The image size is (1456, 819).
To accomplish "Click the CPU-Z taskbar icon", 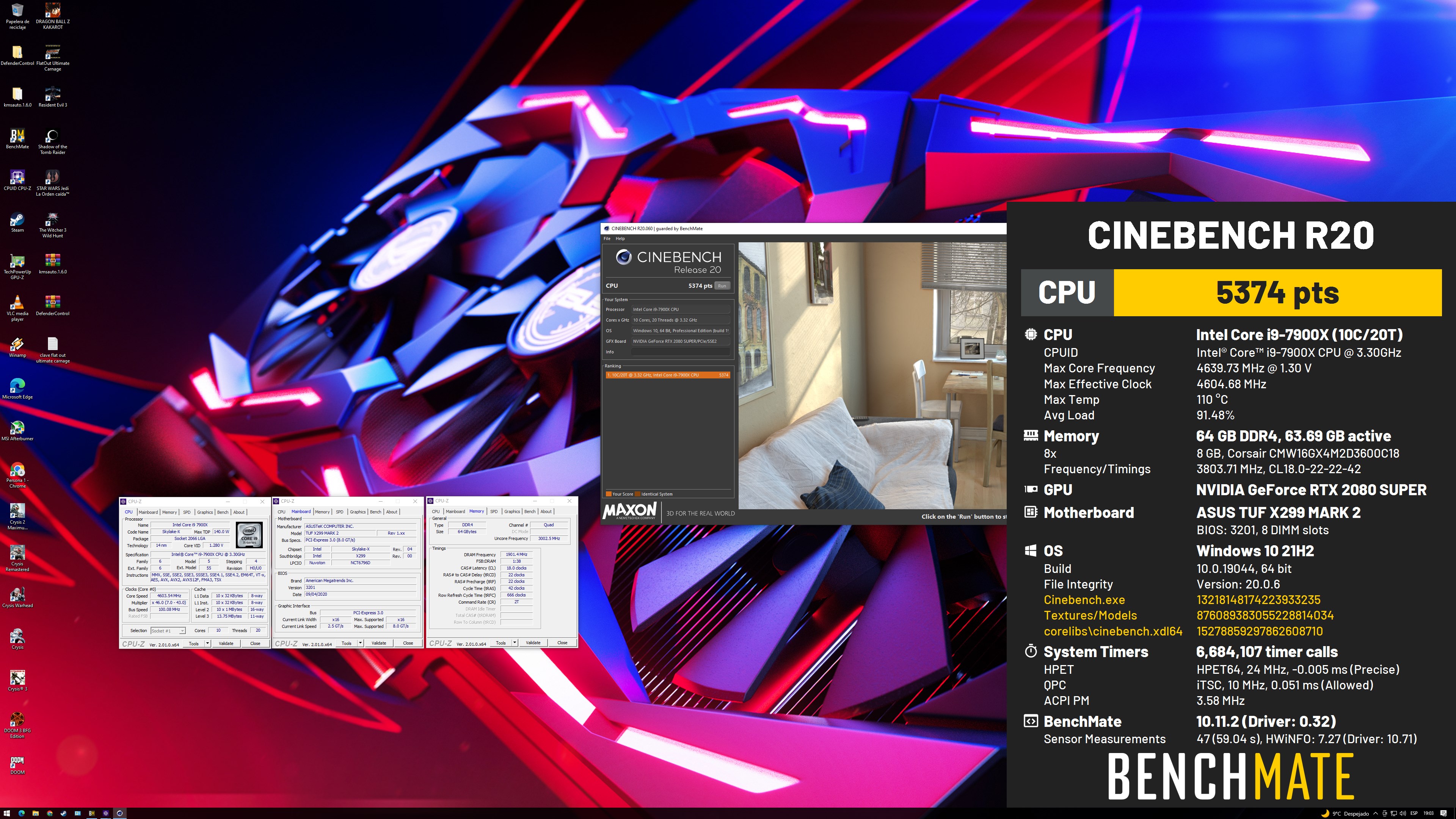I will [x=106, y=813].
